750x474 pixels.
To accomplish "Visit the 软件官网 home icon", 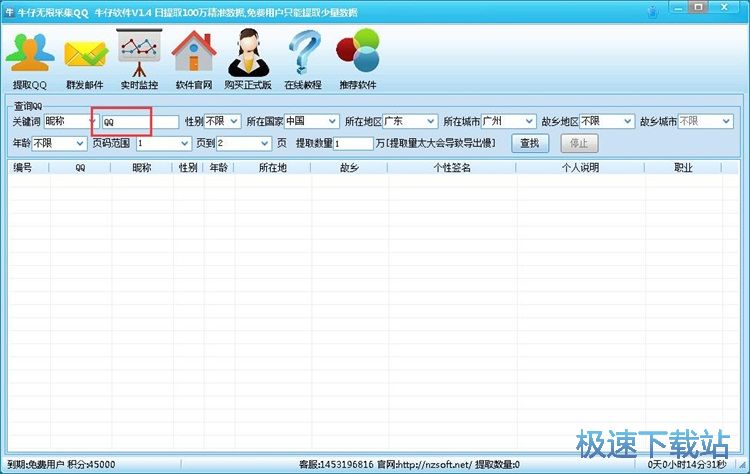I will tap(194, 59).
